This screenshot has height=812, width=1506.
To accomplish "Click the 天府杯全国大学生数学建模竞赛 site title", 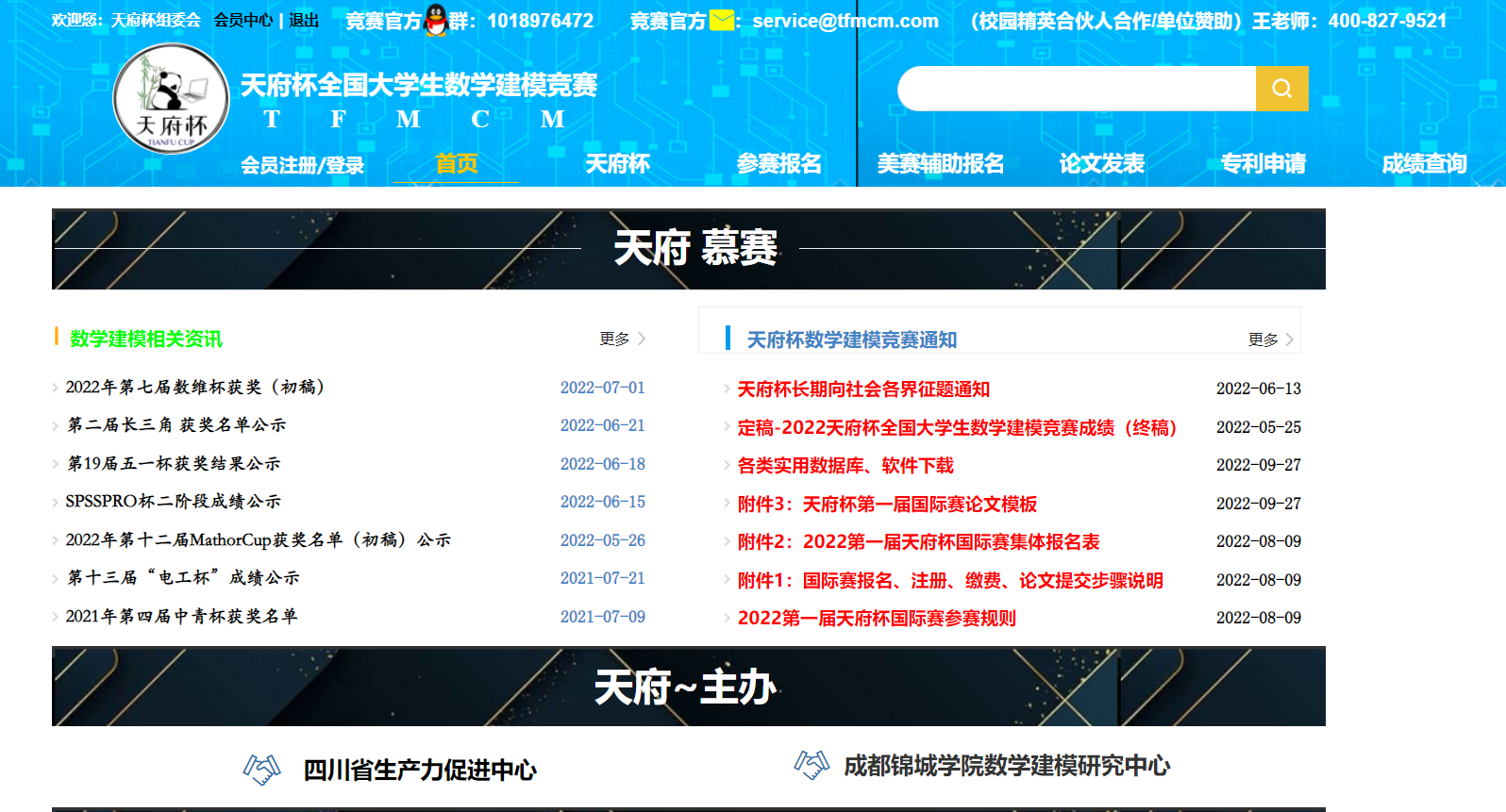I will [419, 86].
